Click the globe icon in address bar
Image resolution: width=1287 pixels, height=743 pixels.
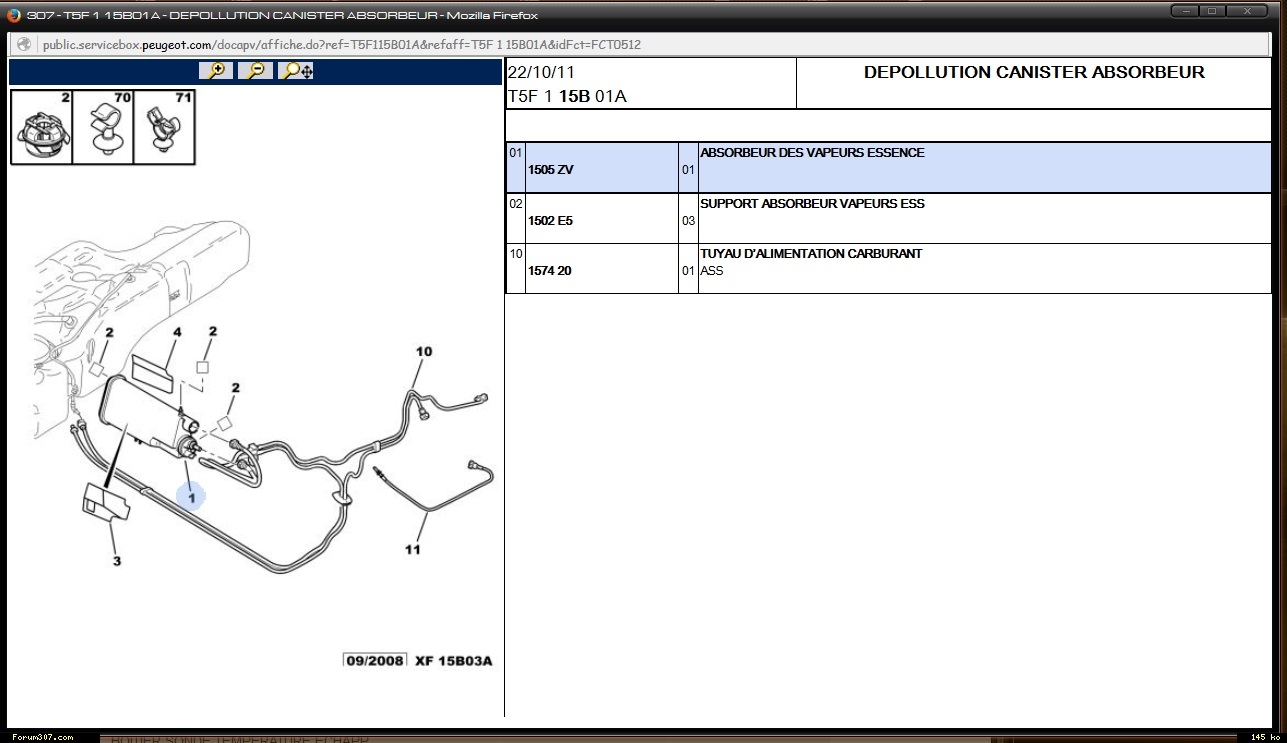pyautogui.click(x=24, y=45)
